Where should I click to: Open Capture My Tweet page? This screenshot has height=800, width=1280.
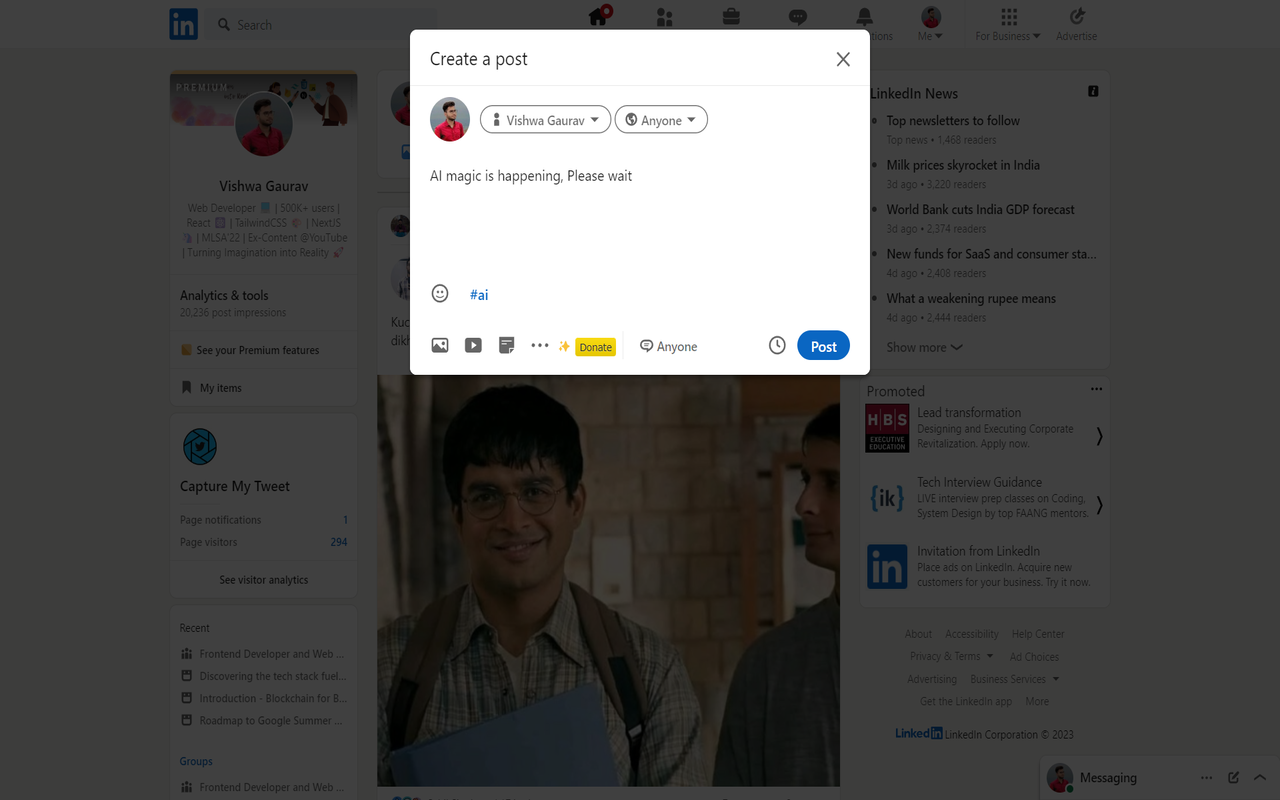pos(235,486)
